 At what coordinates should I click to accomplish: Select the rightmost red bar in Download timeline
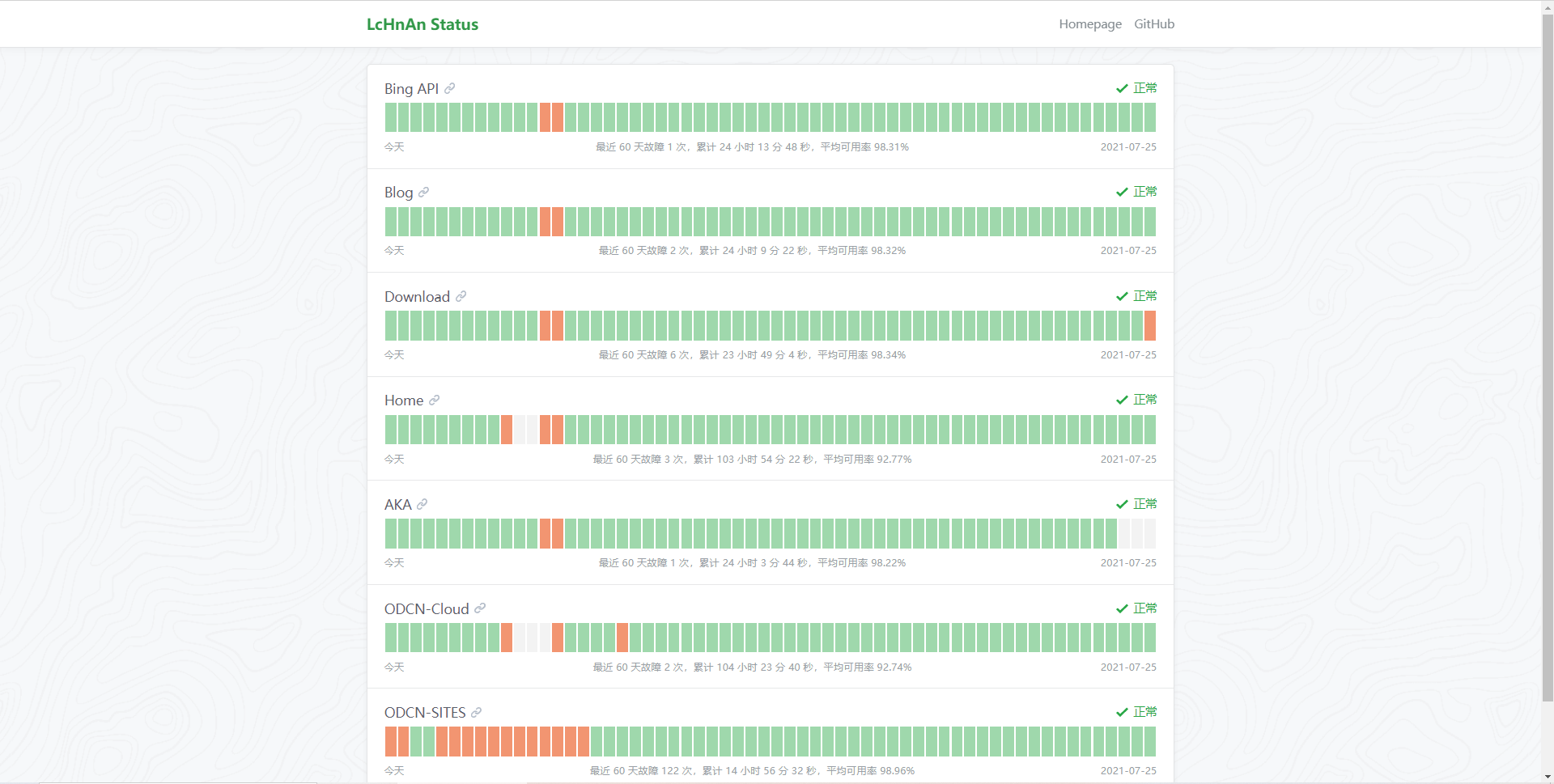(1149, 326)
